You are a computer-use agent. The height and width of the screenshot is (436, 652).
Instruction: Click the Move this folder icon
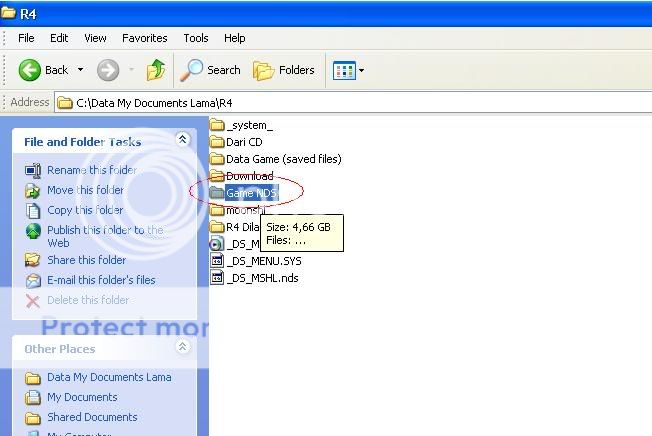[33, 191]
